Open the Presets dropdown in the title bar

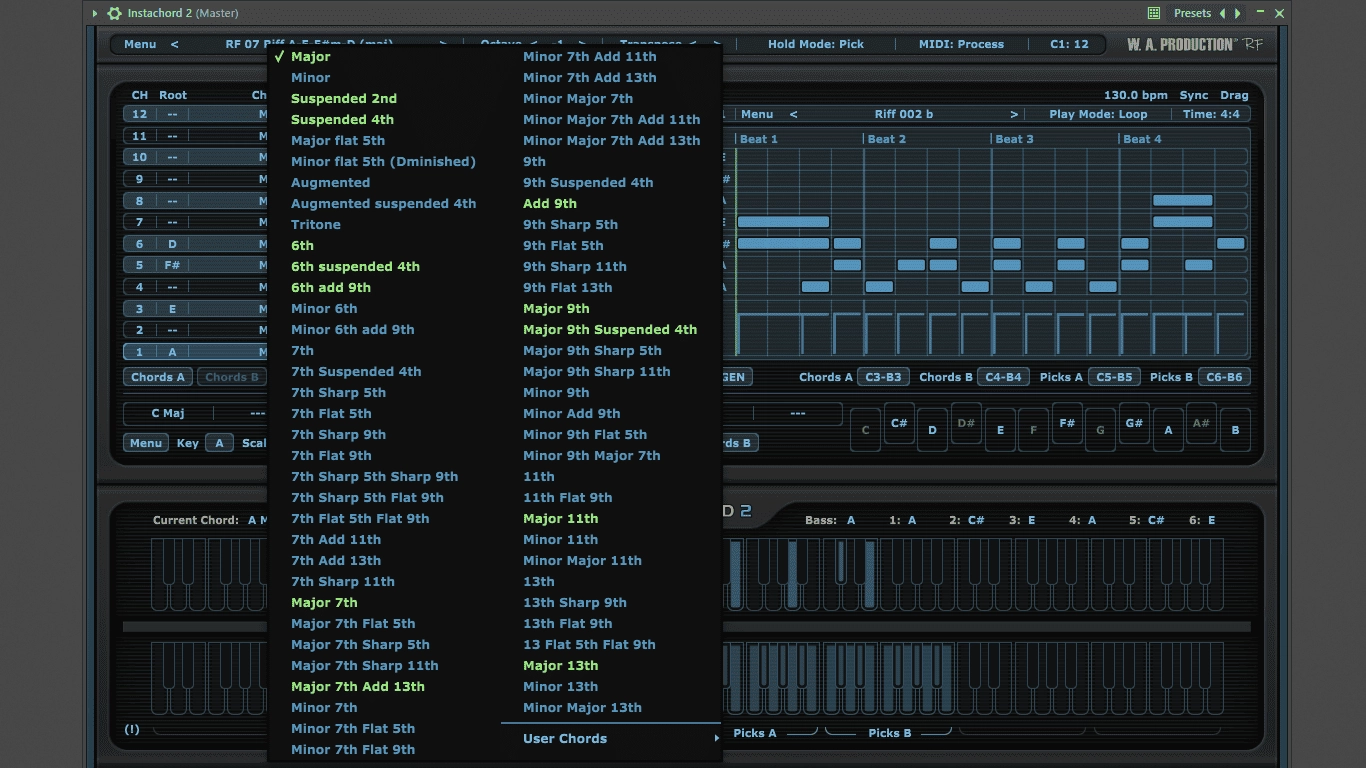1192,13
